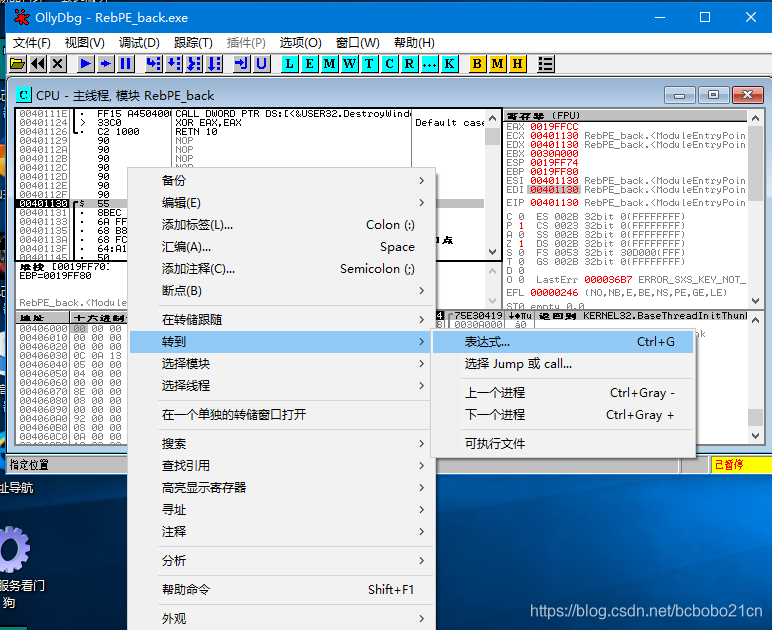Choose 汇编(A)... from the context menu
The width and height of the screenshot is (772, 630).
[282, 247]
